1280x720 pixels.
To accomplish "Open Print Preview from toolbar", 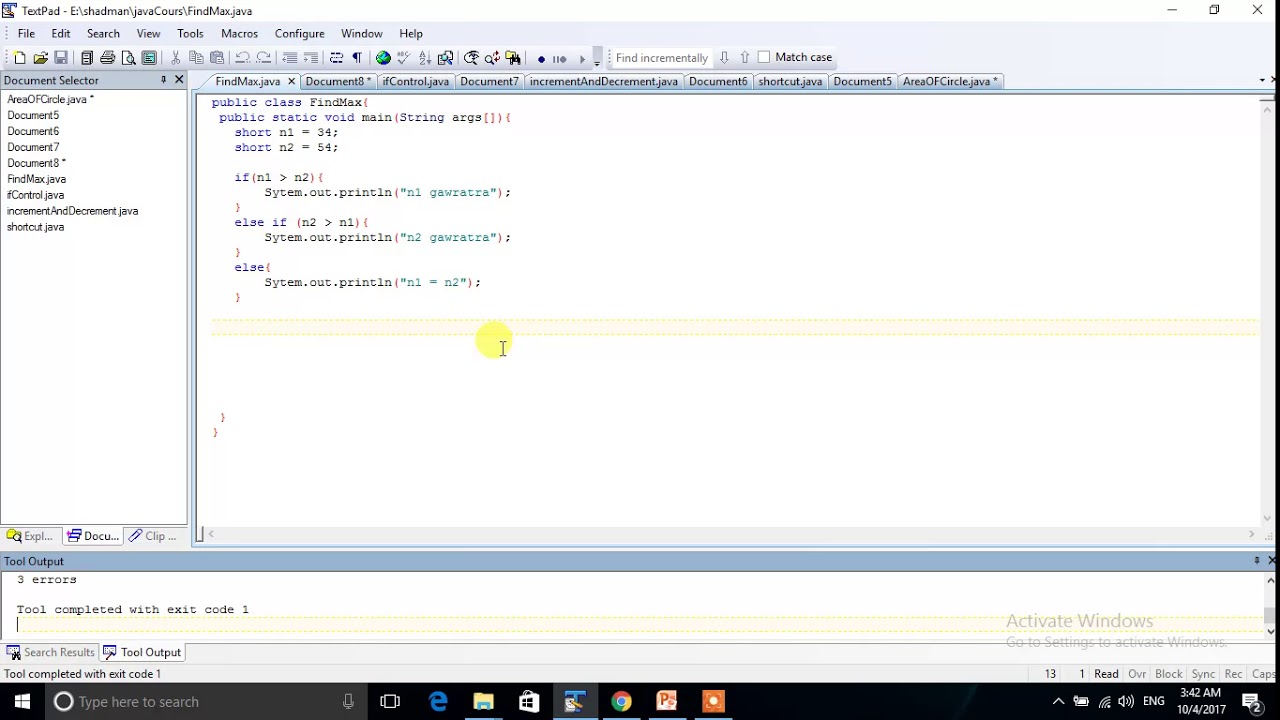I will [128, 58].
